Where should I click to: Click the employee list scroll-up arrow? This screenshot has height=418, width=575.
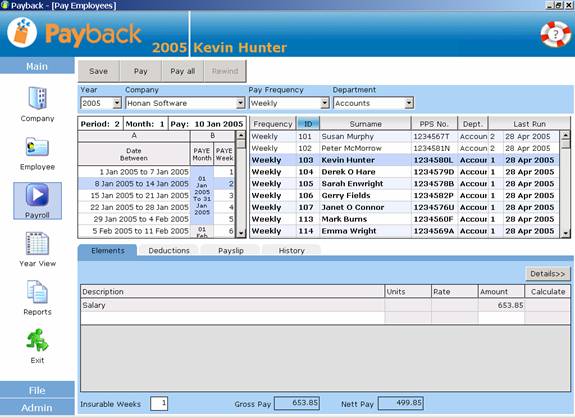(565, 135)
